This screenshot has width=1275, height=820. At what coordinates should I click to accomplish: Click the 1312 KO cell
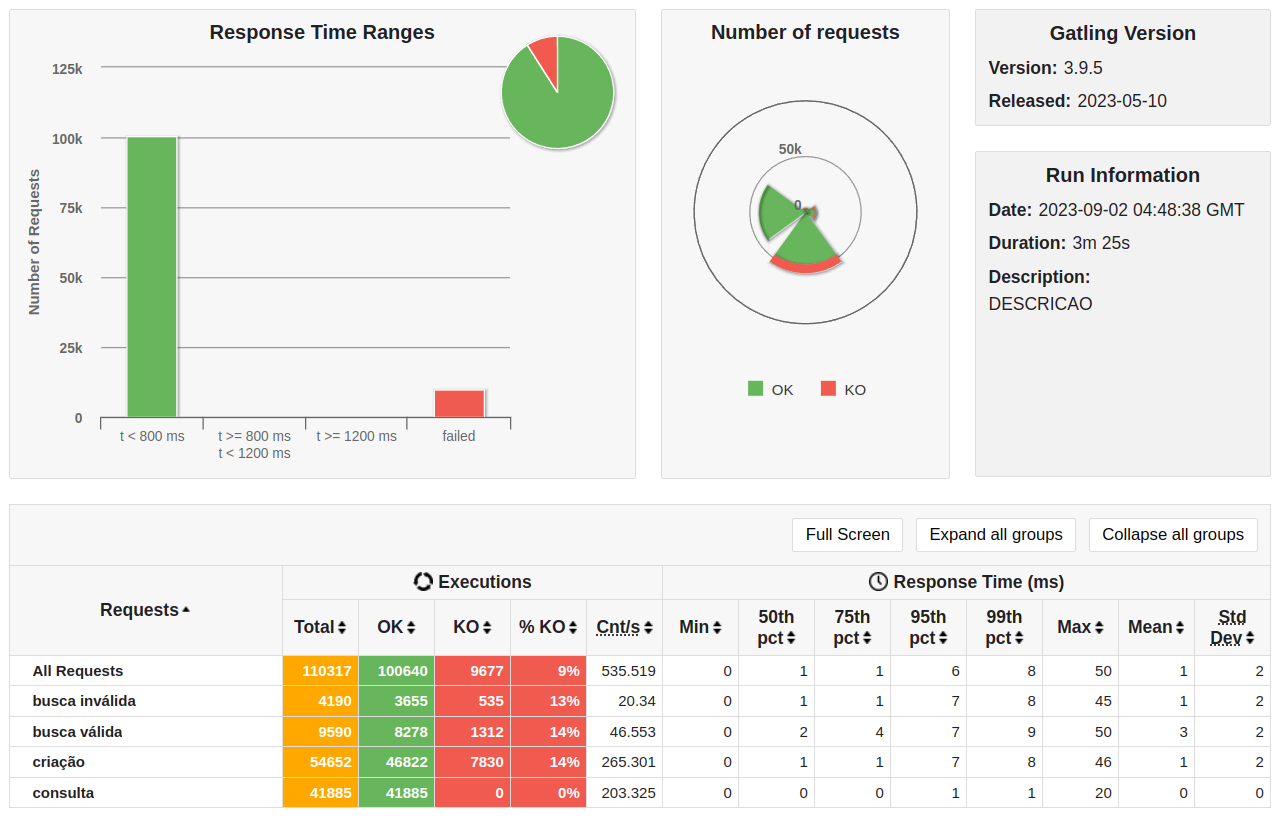click(x=472, y=732)
